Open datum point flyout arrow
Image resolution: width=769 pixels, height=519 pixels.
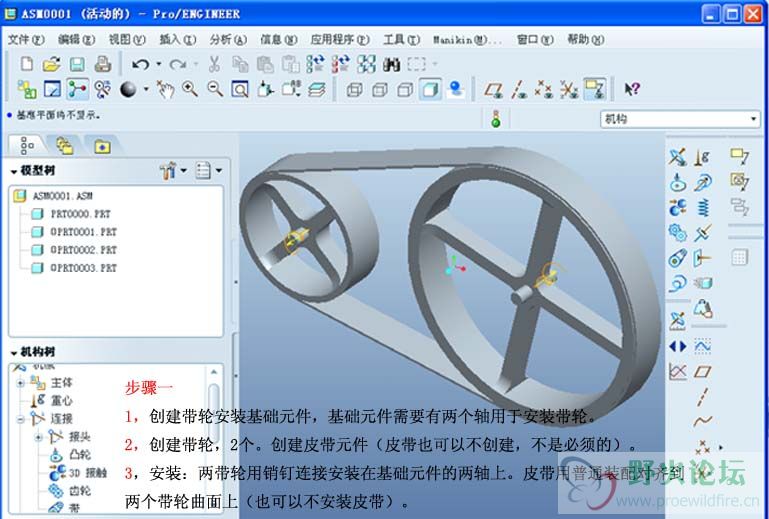(x=720, y=447)
